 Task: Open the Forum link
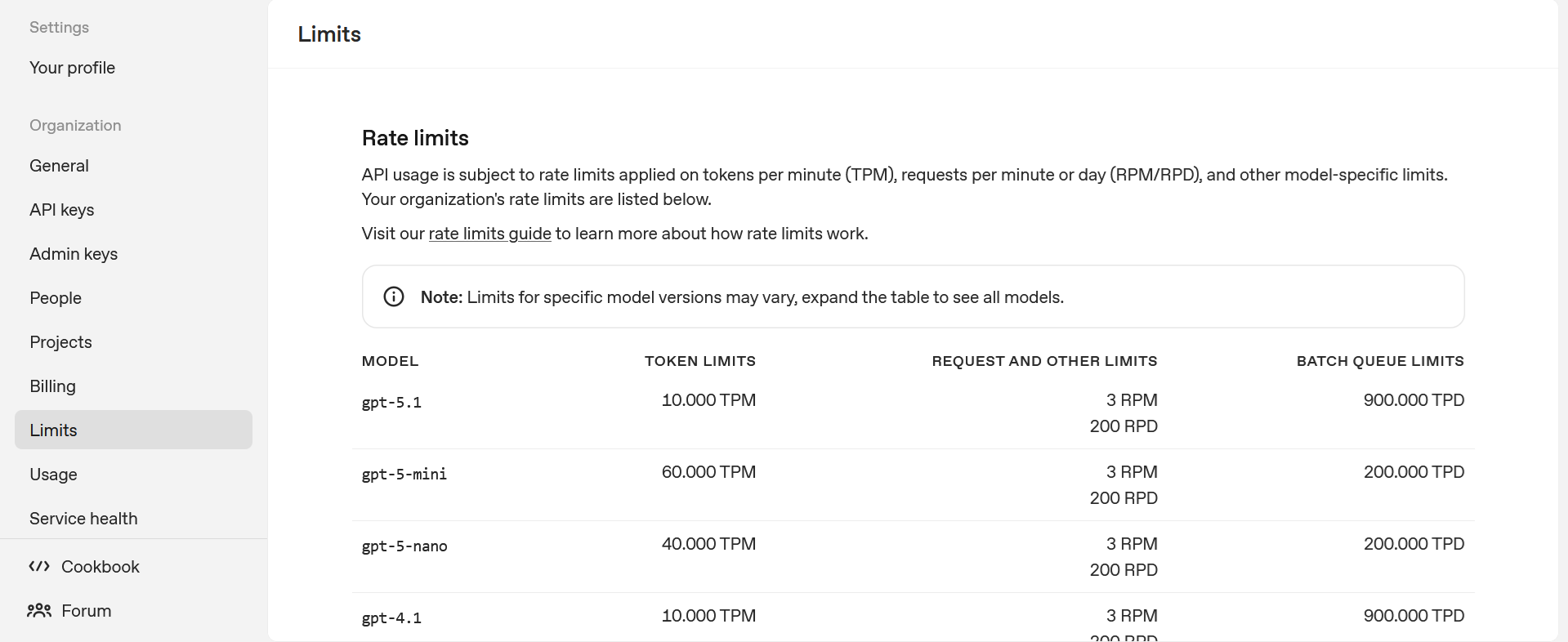pos(86,610)
